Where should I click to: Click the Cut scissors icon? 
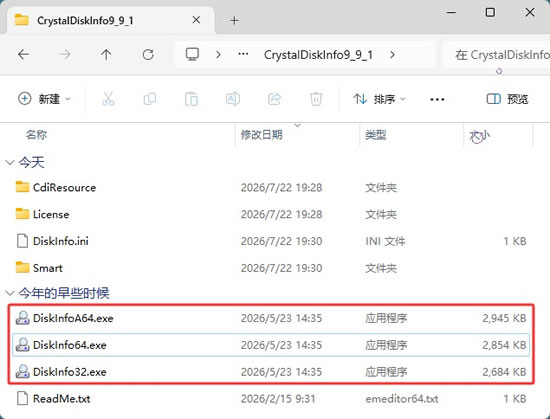pyautogui.click(x=108, y=99)
